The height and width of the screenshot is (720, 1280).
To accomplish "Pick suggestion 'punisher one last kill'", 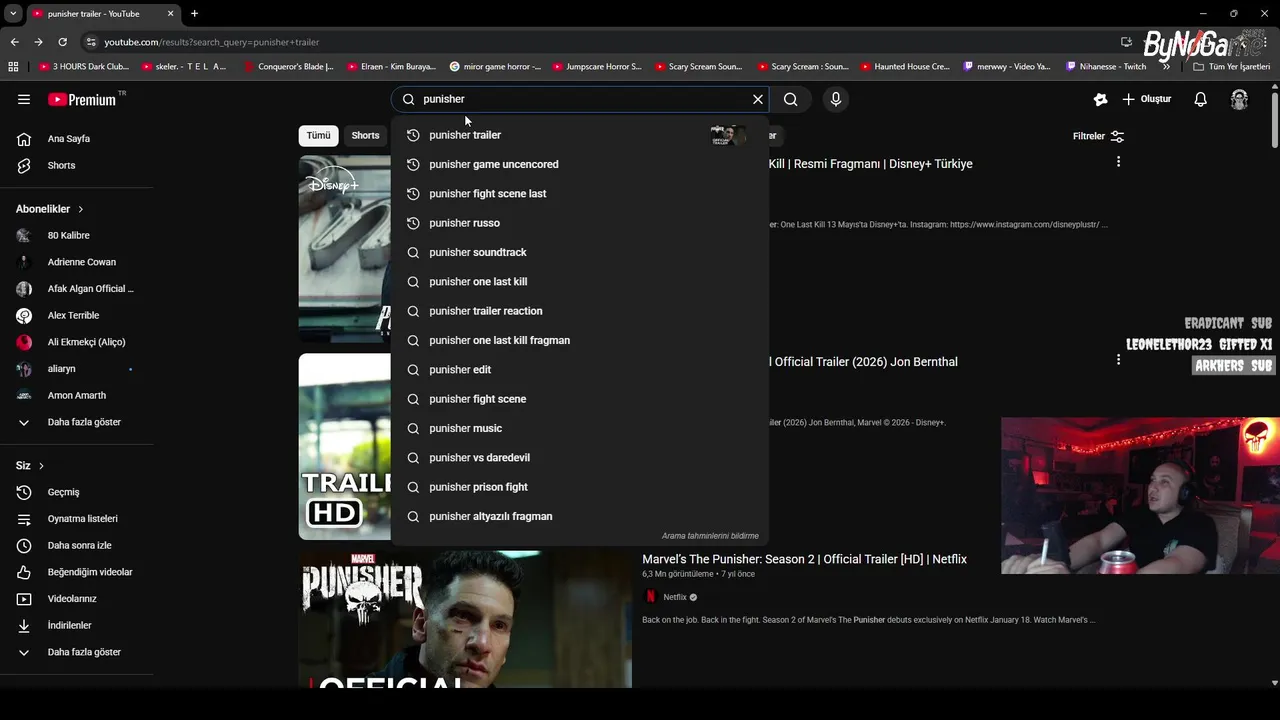I will pyautogui.click(x=578, y=281).
